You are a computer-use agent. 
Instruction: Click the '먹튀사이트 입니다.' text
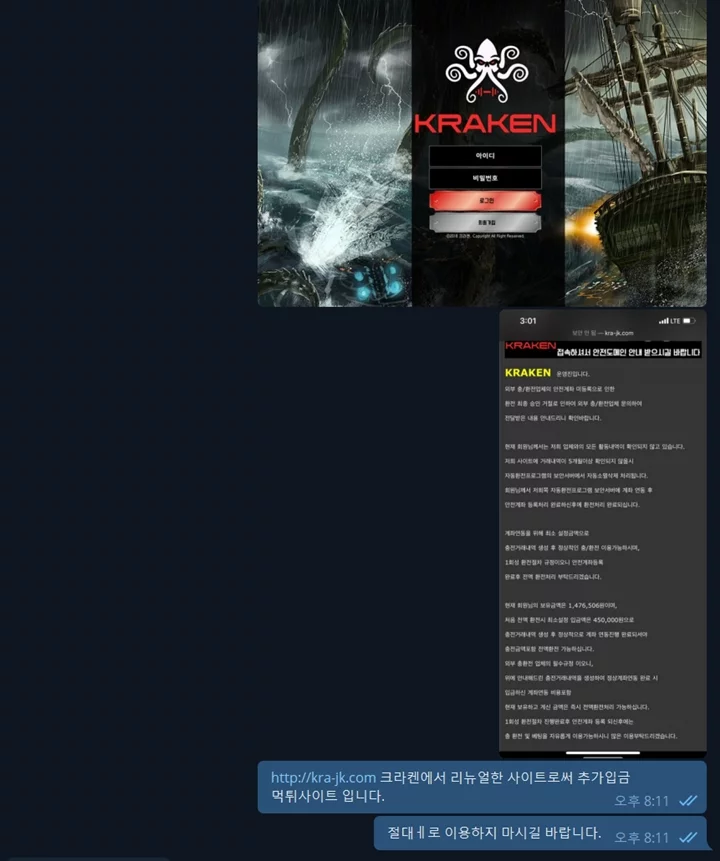328,796
